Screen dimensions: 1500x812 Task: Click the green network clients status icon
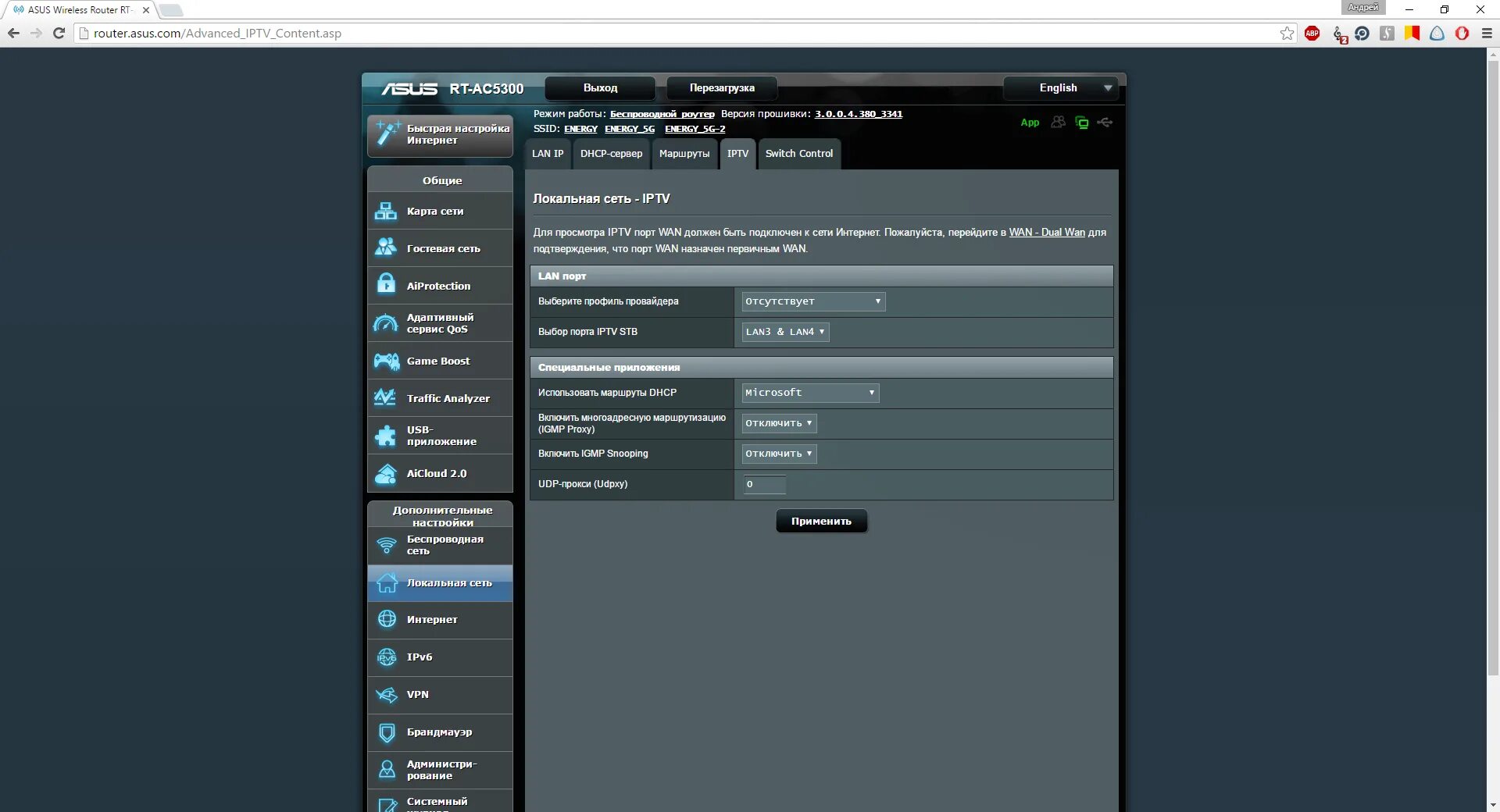1082,123
